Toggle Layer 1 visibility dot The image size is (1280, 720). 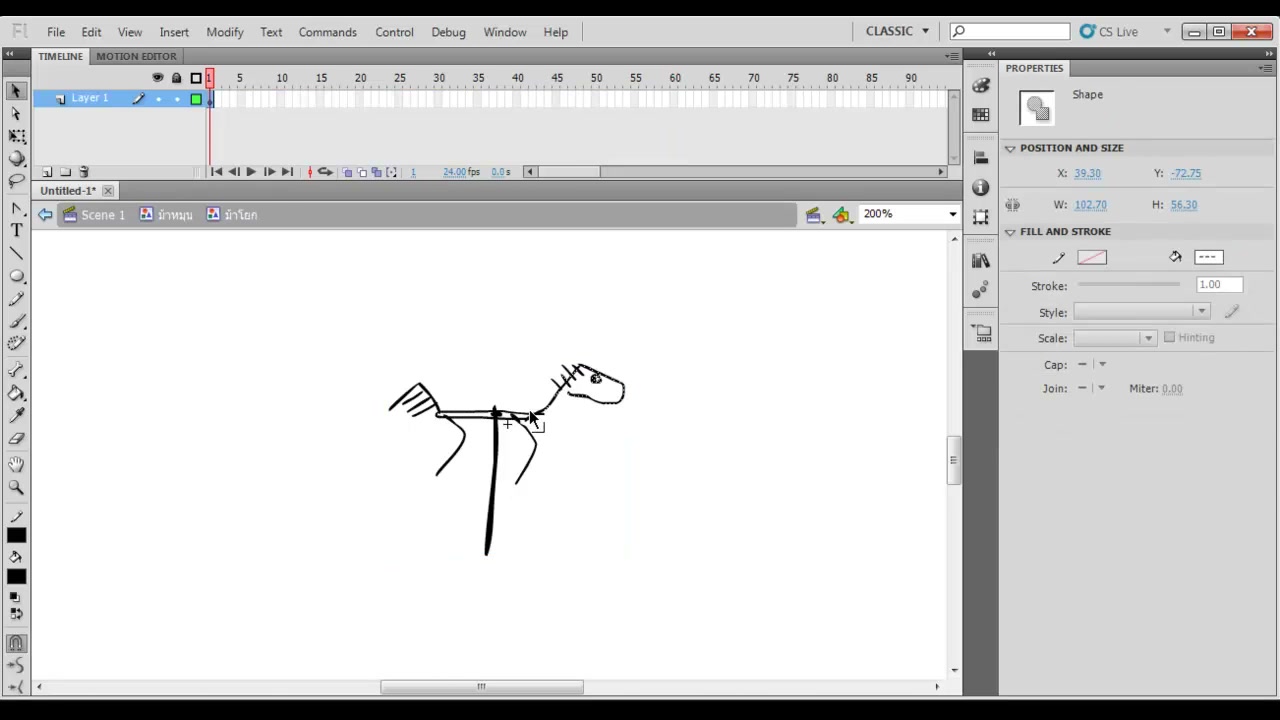(x=158, y=99)
